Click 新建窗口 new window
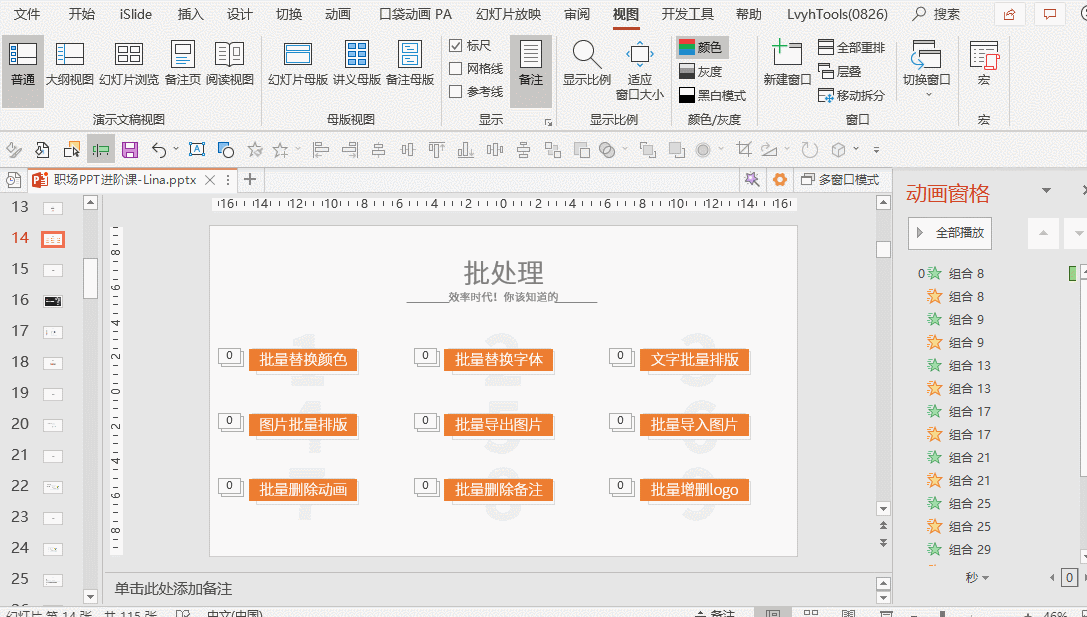 [787, 64]
